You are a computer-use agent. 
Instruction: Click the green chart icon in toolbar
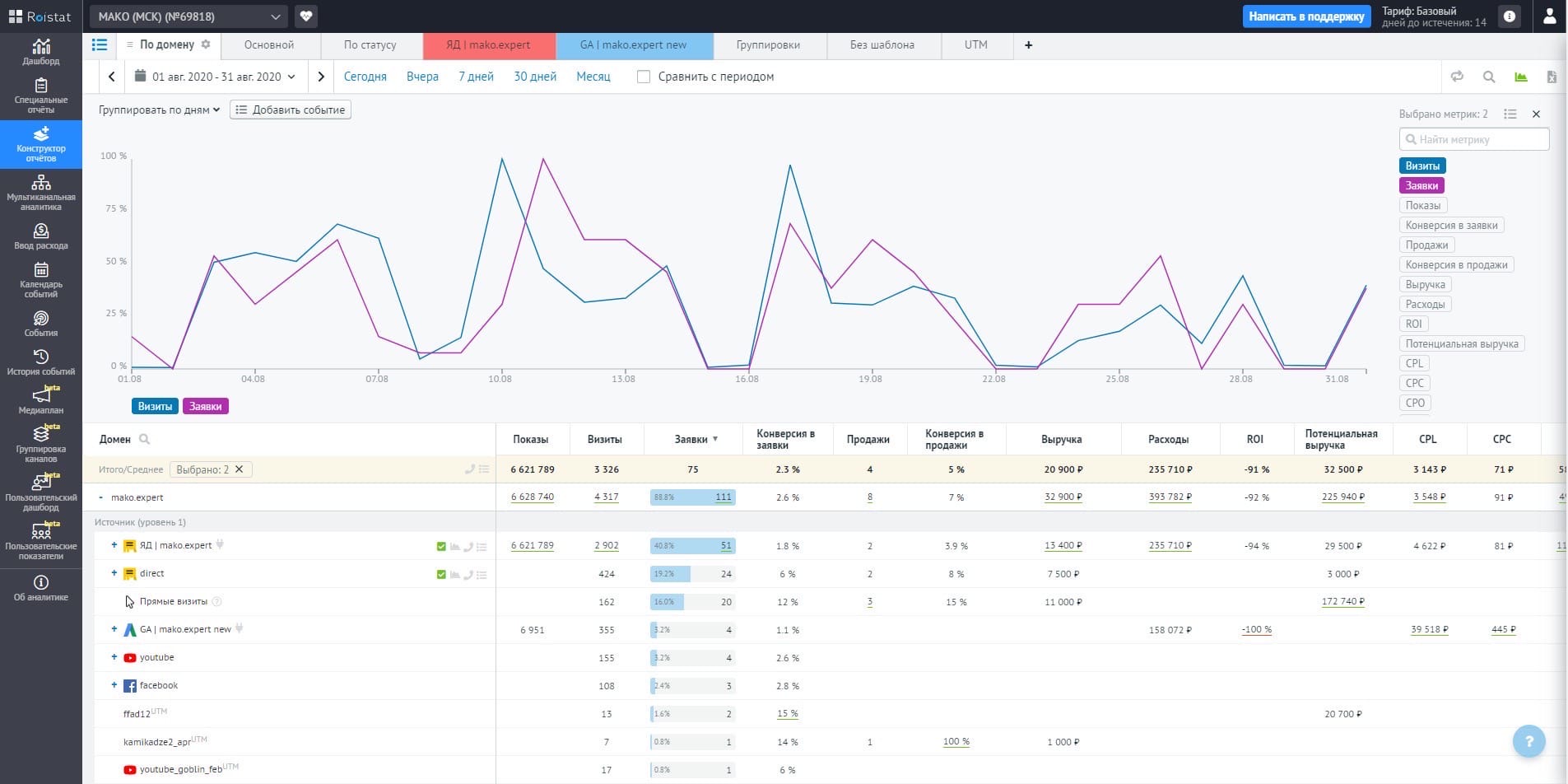(x=1520, y=77)
